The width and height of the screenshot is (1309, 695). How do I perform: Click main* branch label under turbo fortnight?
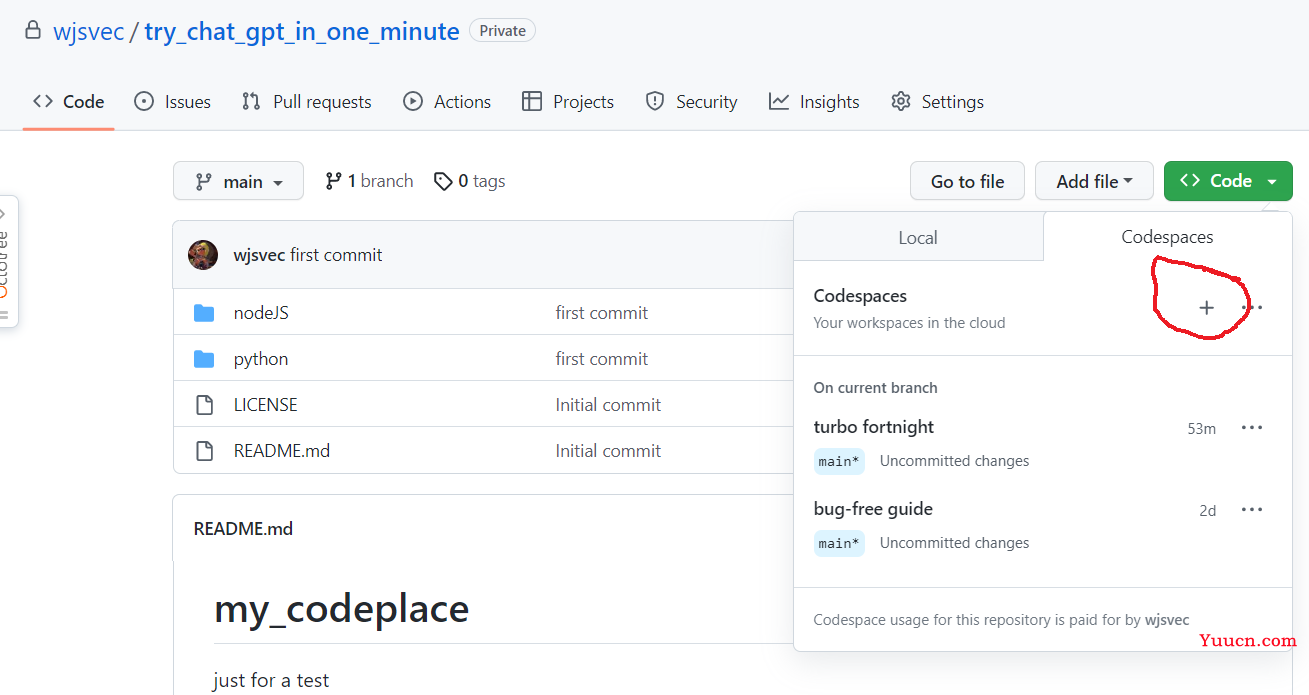(x=839, y=461)
